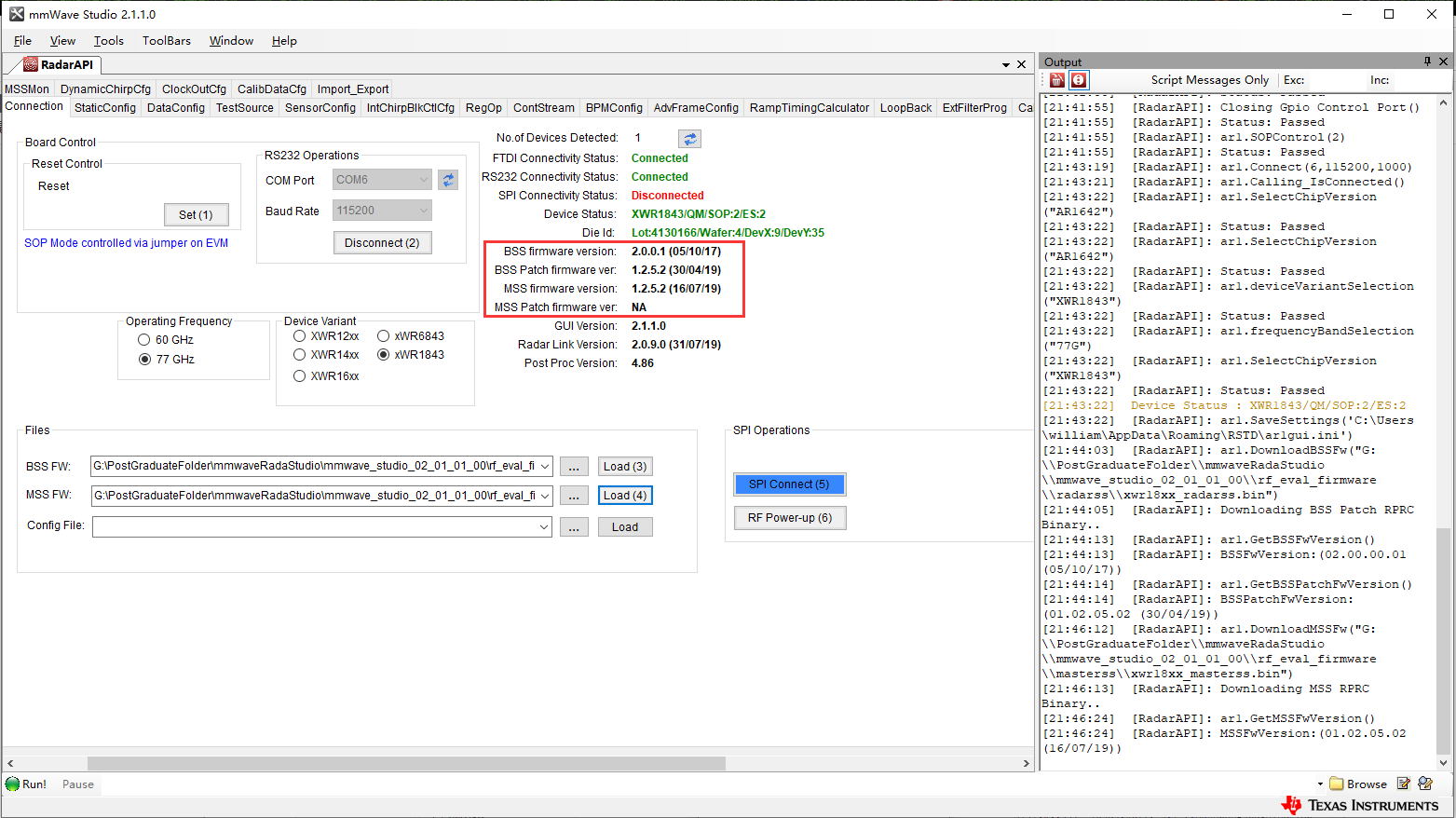This screenshot has width=1456, height=818.
Task: Toggle Script Messages Only filter
Action: click(1209, 80)
